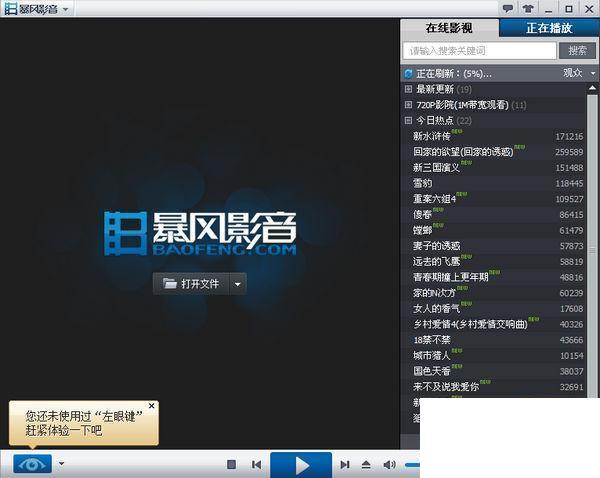Click the playlist scrollbar up arrow
Screen dimensions: 600x478
pyautogui.click(x=592, y=88)
